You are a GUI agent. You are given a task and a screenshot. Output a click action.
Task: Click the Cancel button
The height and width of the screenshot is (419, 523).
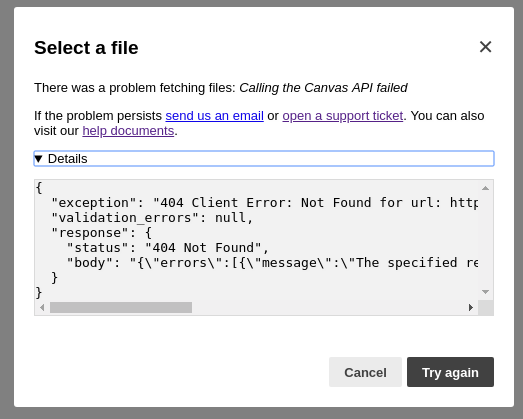point(365,372)
